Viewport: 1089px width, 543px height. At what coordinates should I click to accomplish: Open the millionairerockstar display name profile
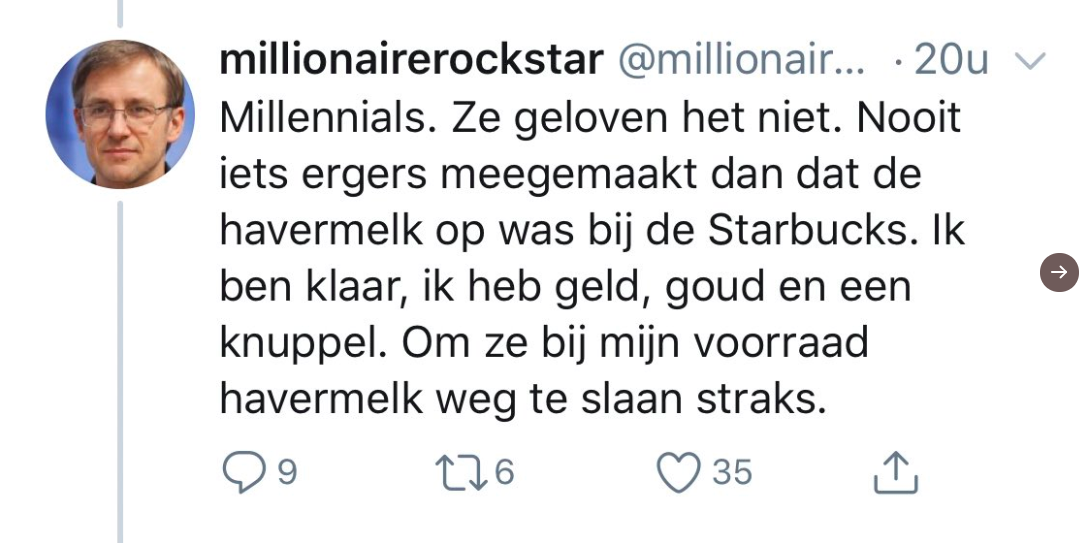click(411, 61)
